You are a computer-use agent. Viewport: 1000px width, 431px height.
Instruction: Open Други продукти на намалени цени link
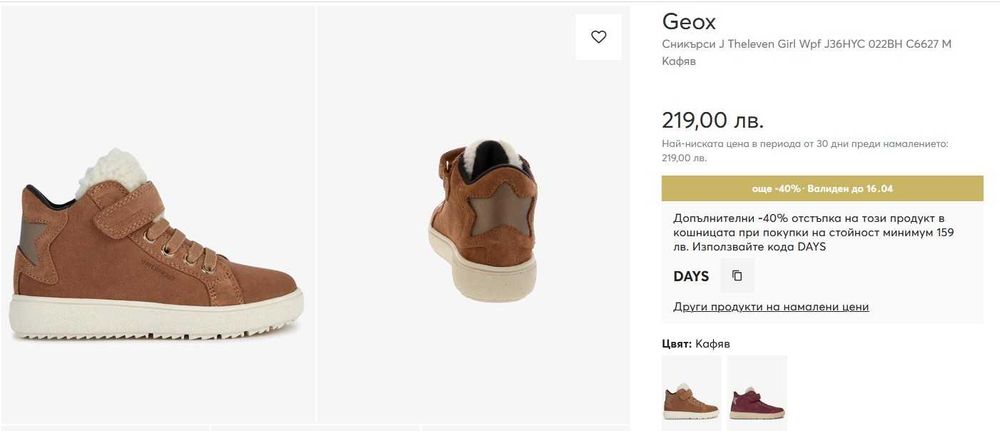pos(771,307)
